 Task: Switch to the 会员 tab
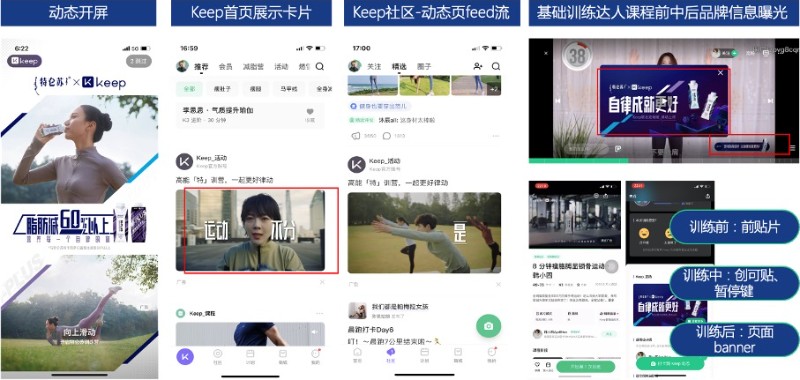(226, 66)
